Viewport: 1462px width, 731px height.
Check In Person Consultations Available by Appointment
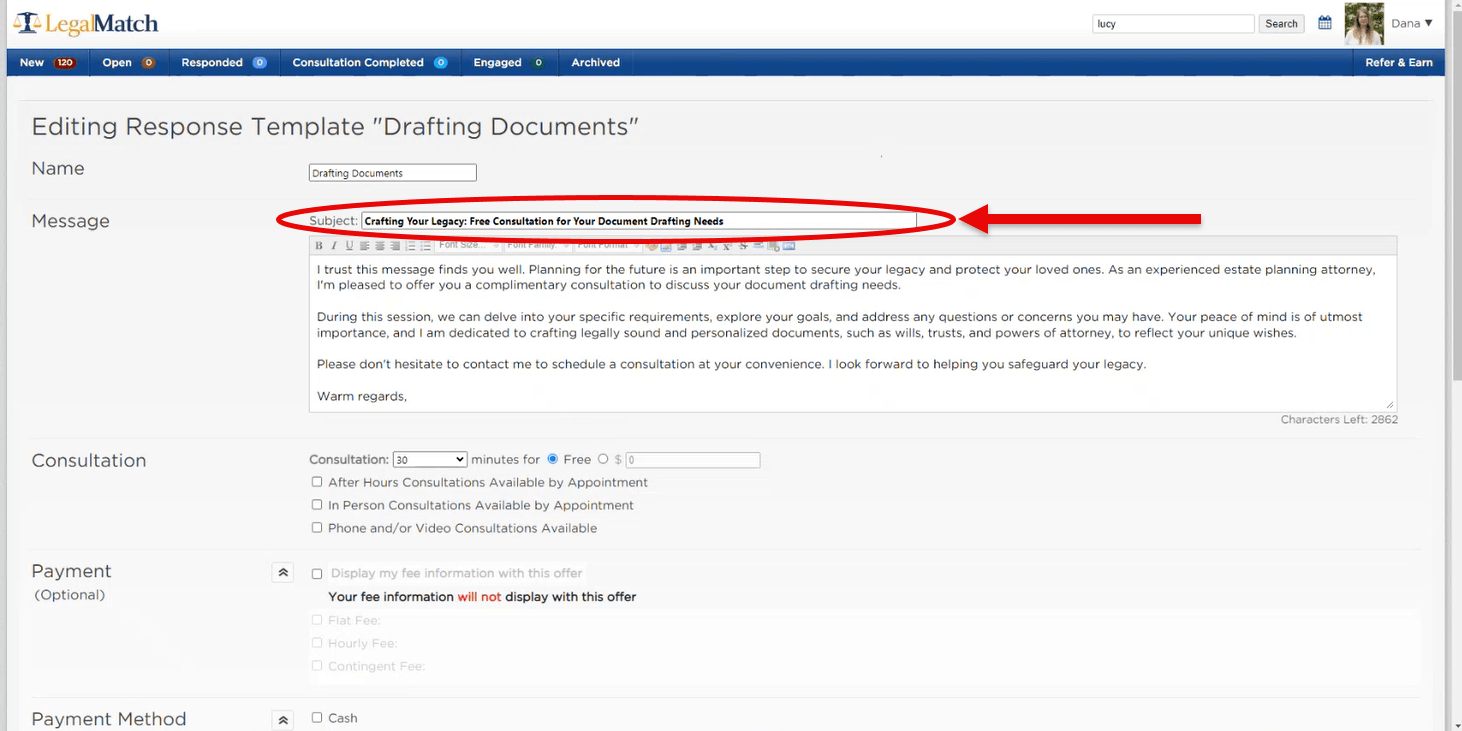point(317,505)
